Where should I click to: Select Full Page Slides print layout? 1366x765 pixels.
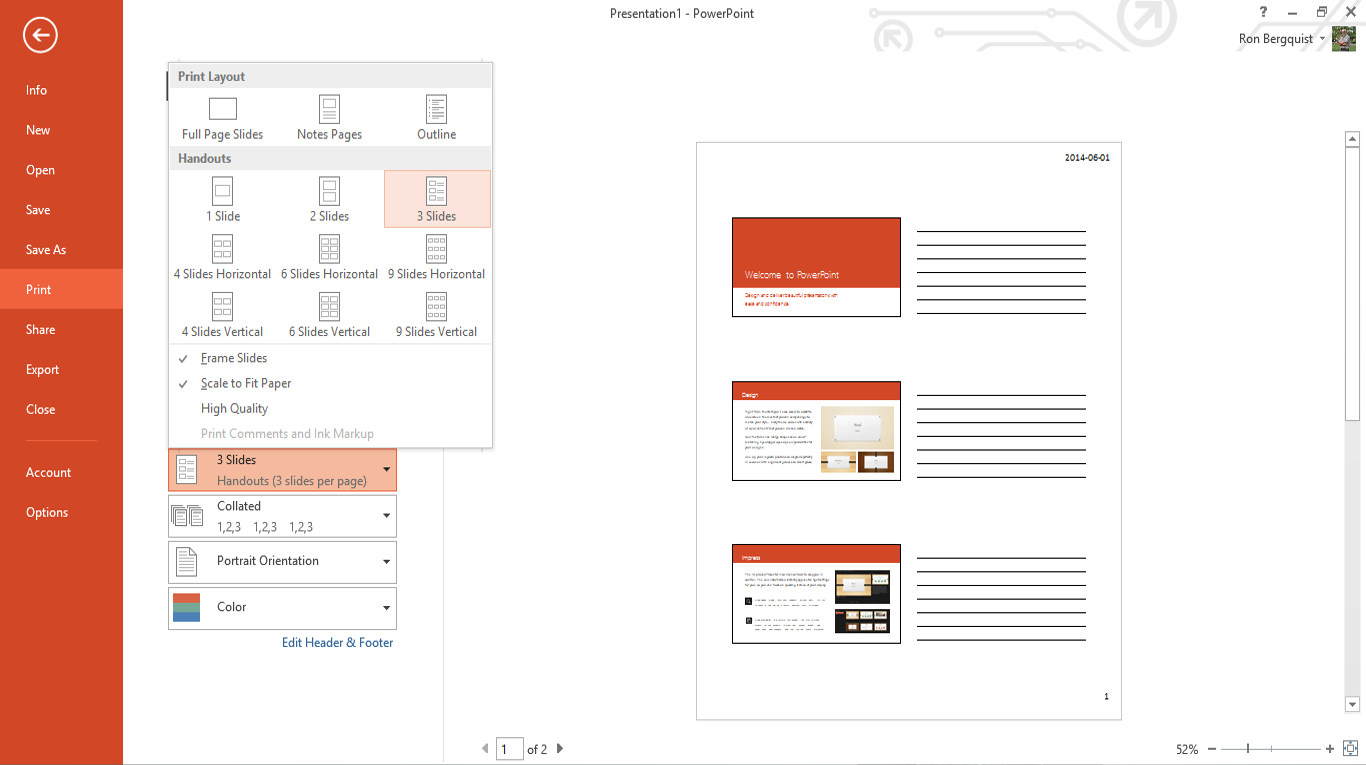click(223, 118)
